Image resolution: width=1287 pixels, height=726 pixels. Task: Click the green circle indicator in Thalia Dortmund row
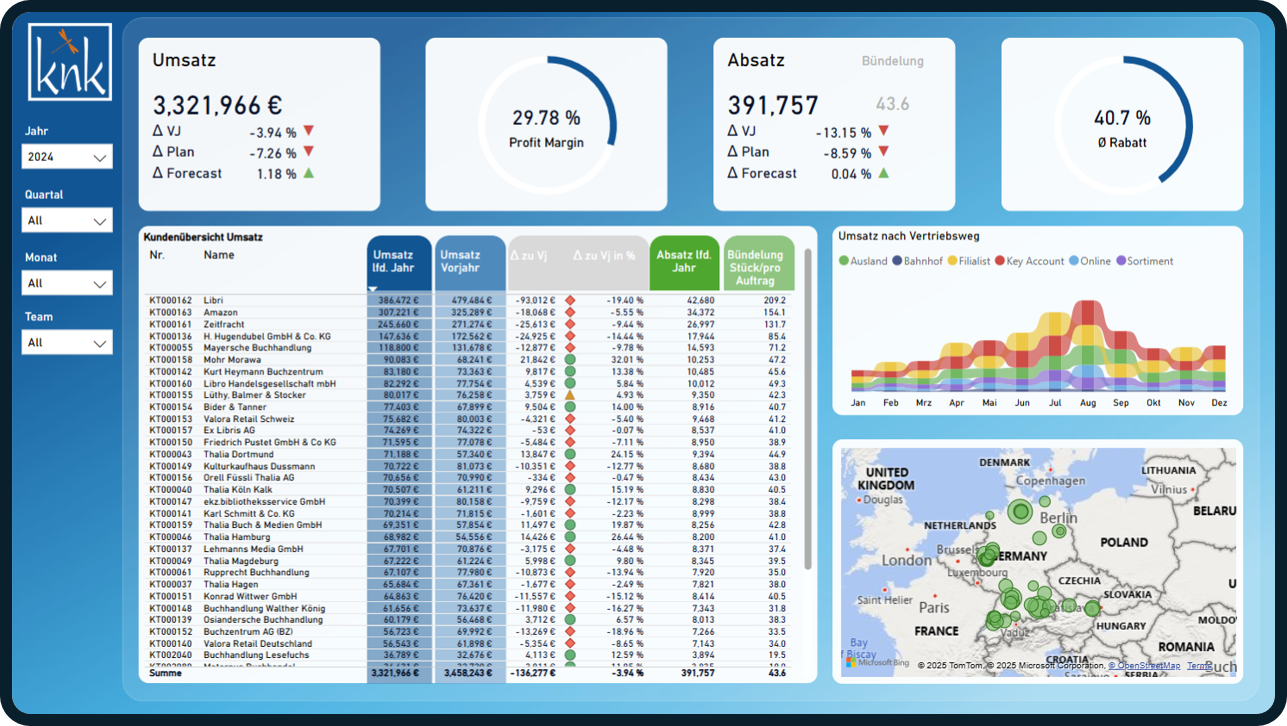tap(570, 454)
